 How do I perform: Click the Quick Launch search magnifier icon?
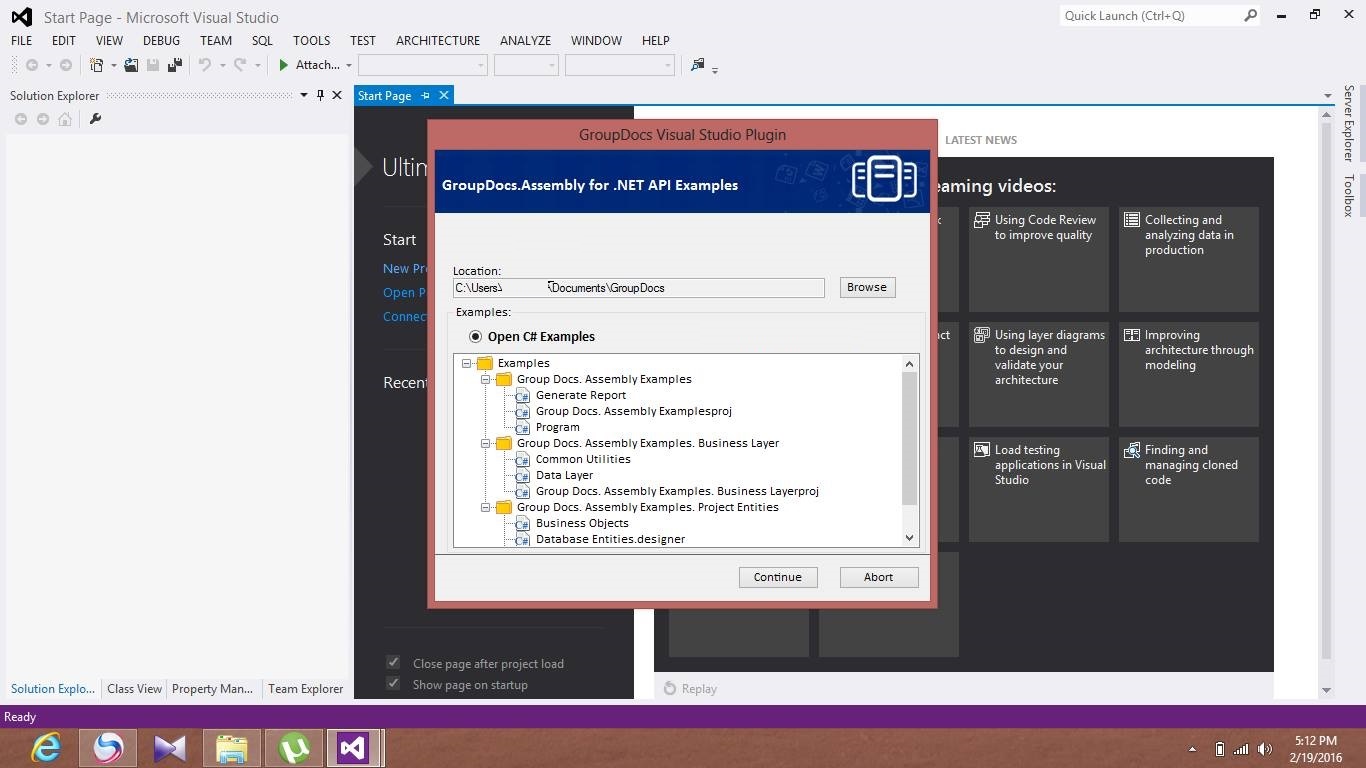[1250, 15]
